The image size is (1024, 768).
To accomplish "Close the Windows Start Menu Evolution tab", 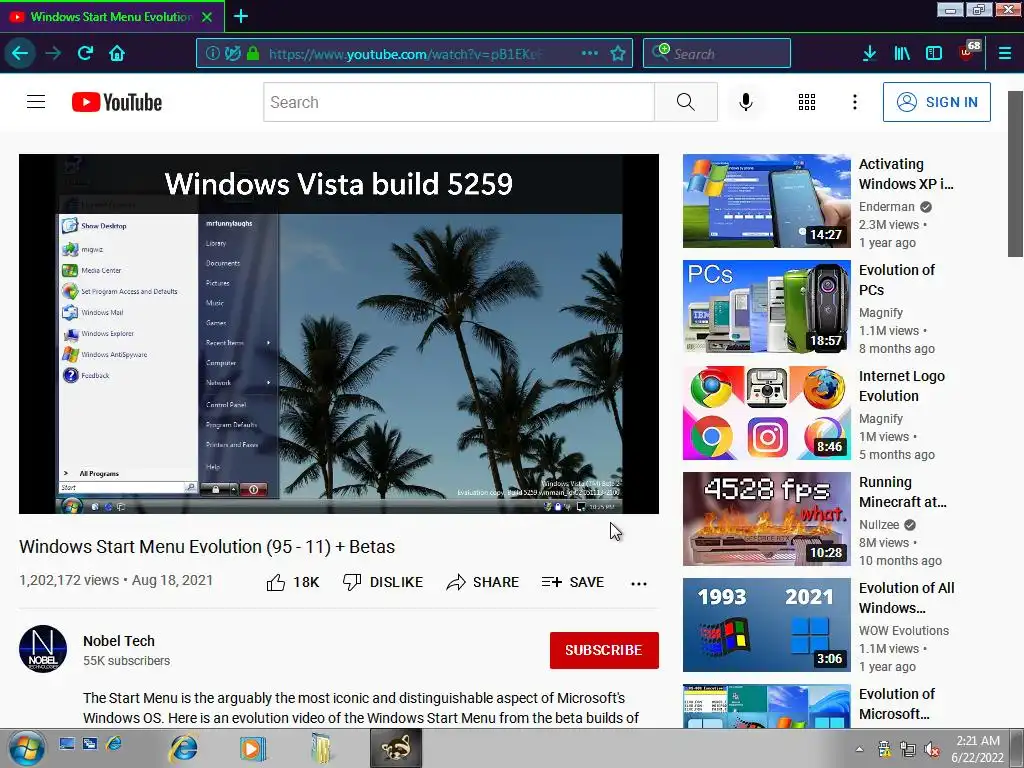I will (x=207, y=16).
